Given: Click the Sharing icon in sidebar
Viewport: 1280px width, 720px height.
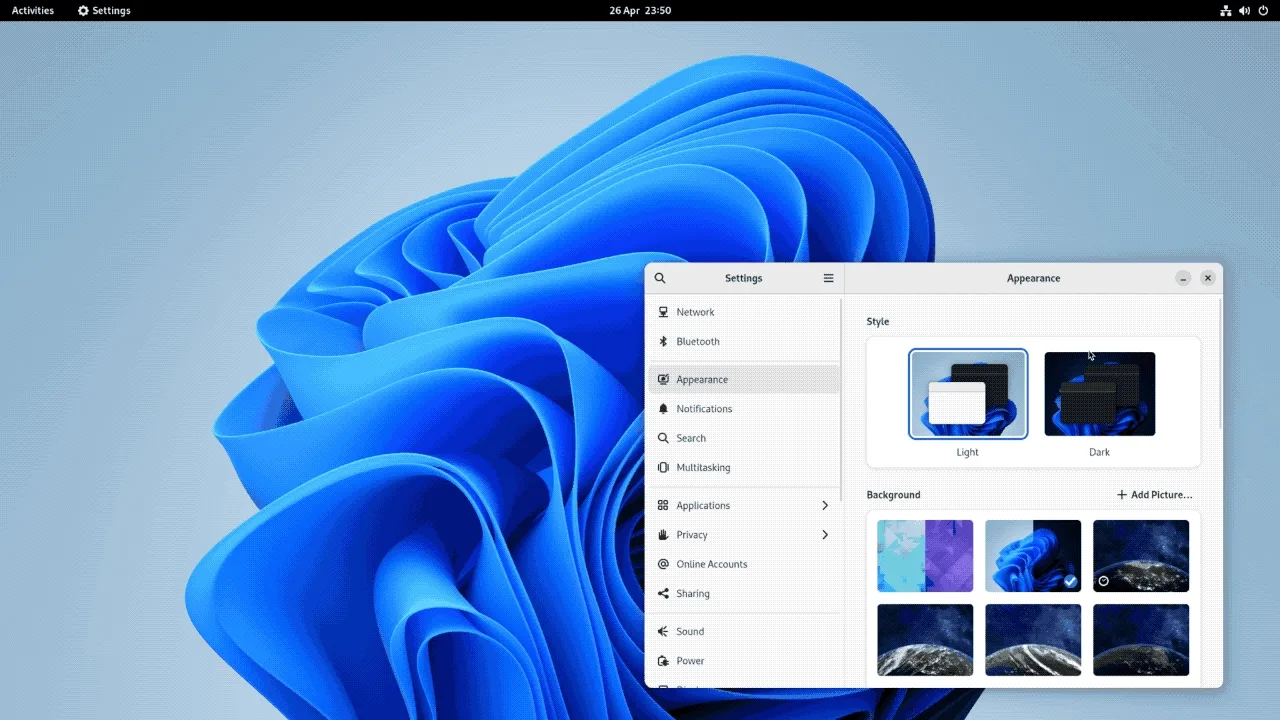Looking at the screenshot, I should coord(663,593).
